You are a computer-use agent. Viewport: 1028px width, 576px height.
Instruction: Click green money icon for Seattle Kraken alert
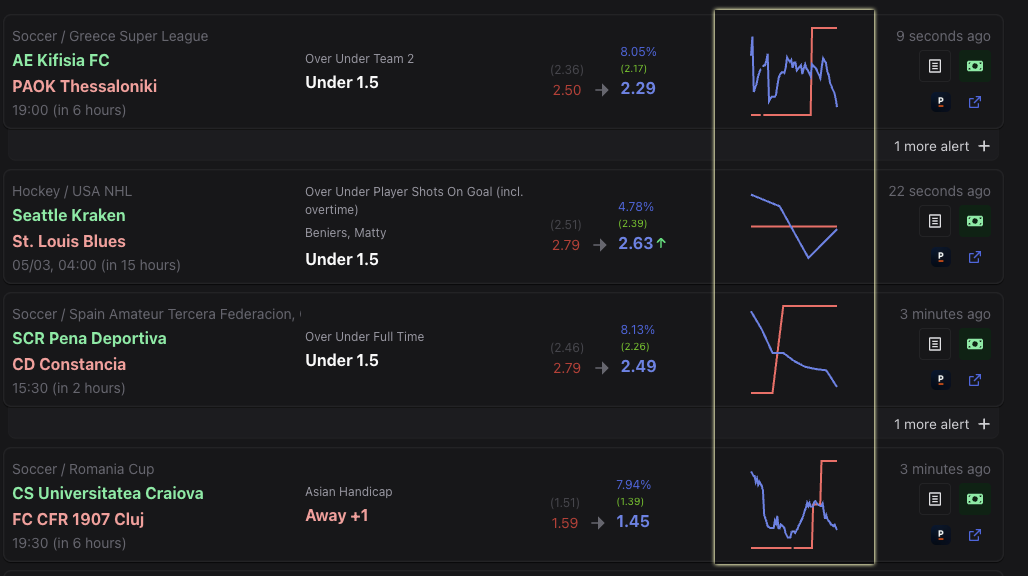click(975, 221)
